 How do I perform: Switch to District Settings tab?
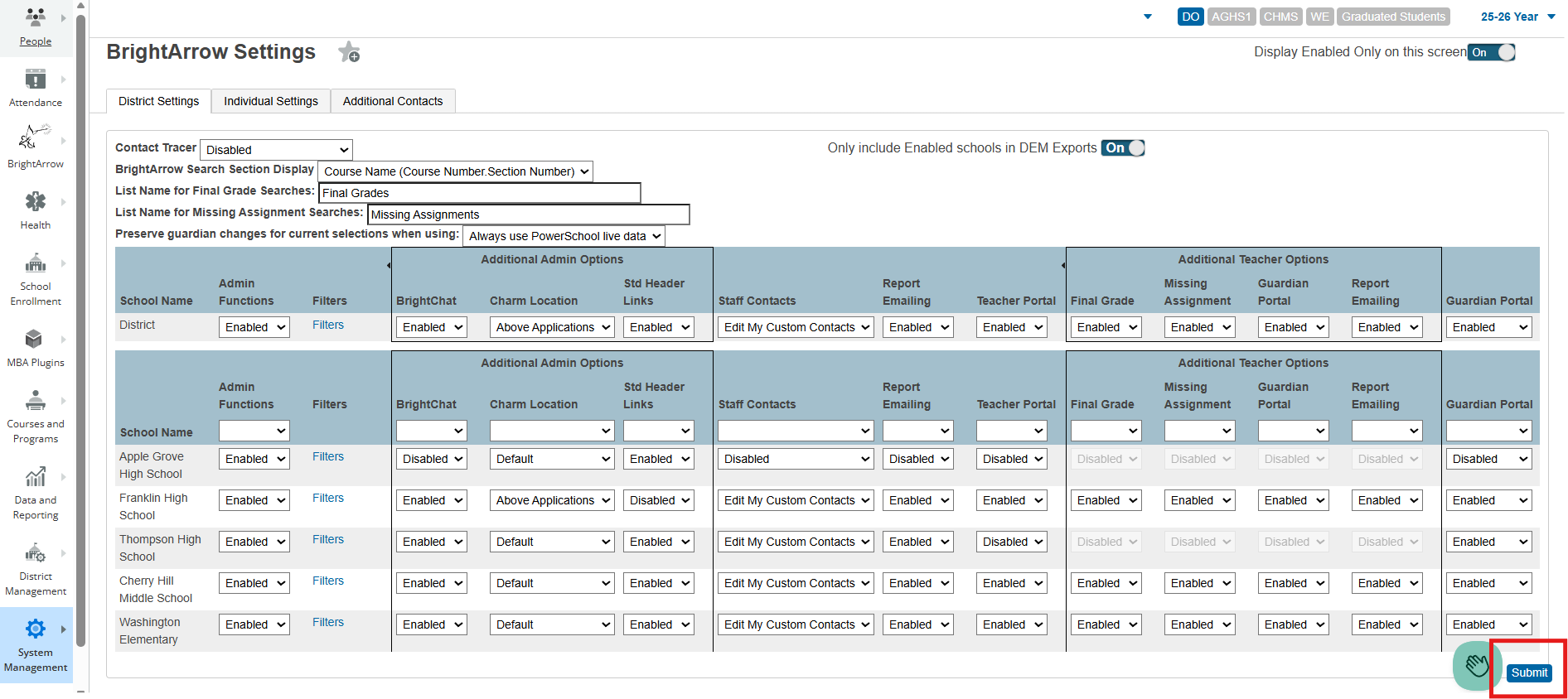(158, 101)
